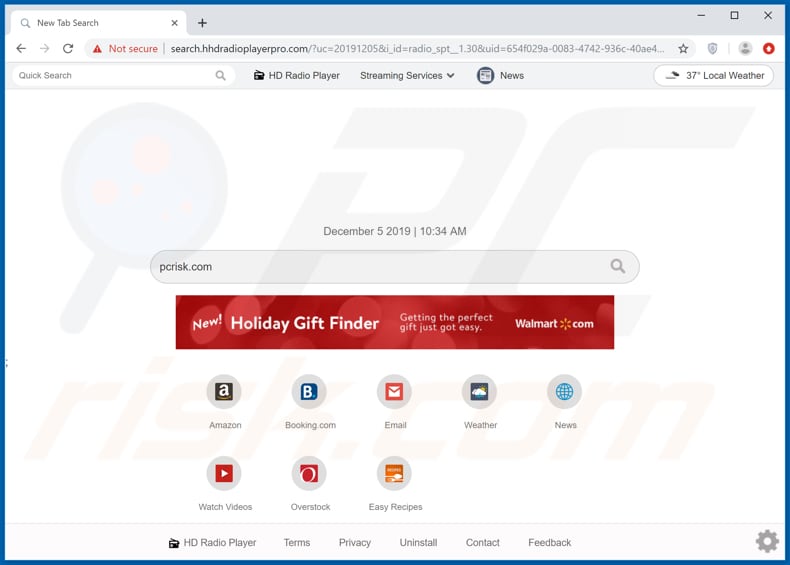Open the Email shortcut icon
This screenshot has width=790, height=565.
tap(394, 392)
